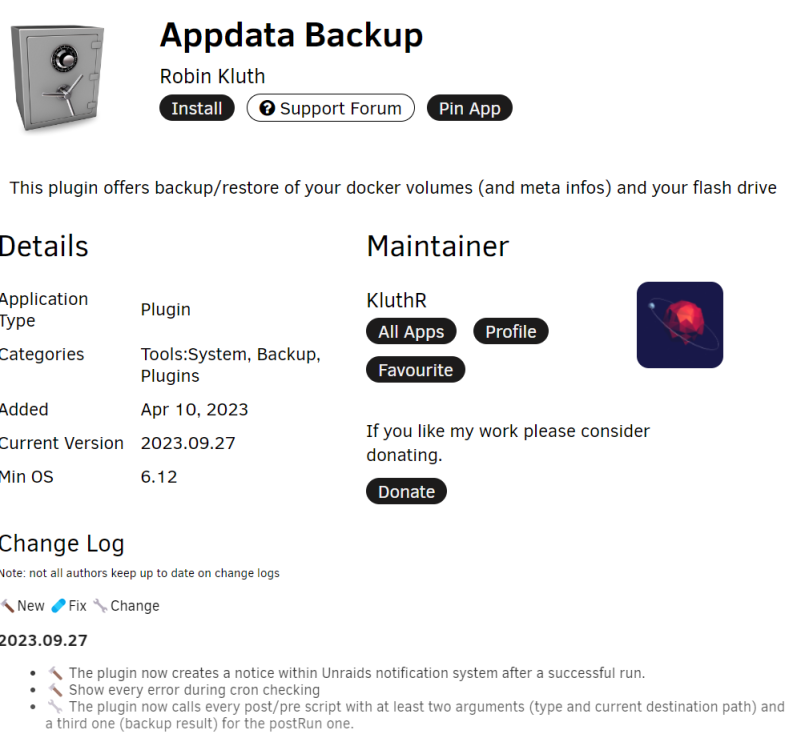Click the 2023.09.27 changelog version heading

[44, 641]
